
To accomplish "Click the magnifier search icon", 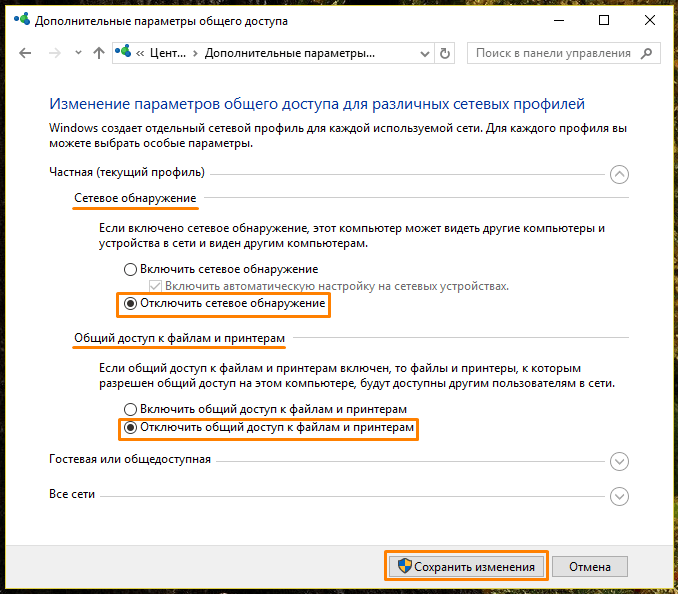I will pos(647,53).
